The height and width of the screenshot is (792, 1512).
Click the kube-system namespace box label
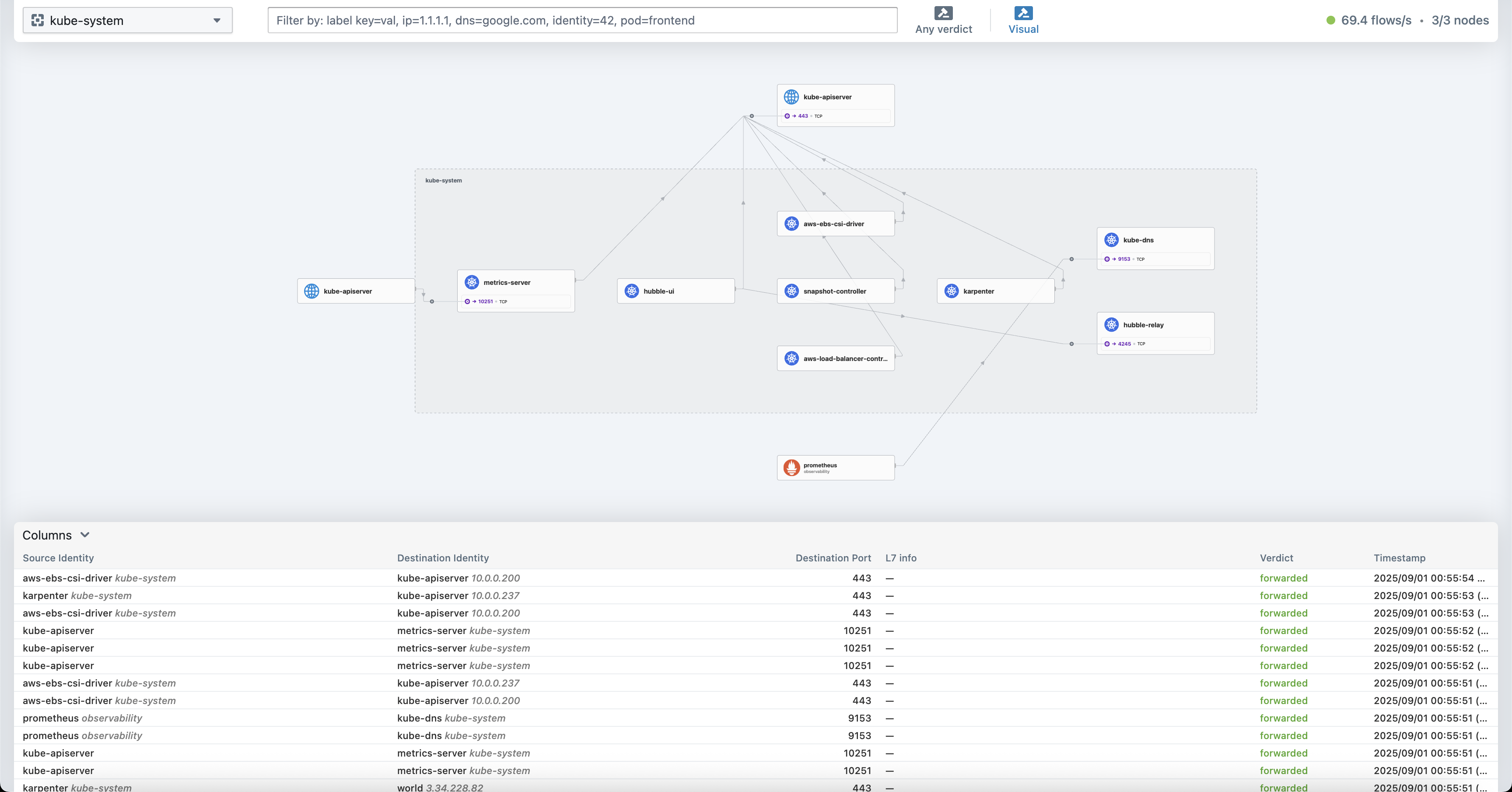point(443,181)
